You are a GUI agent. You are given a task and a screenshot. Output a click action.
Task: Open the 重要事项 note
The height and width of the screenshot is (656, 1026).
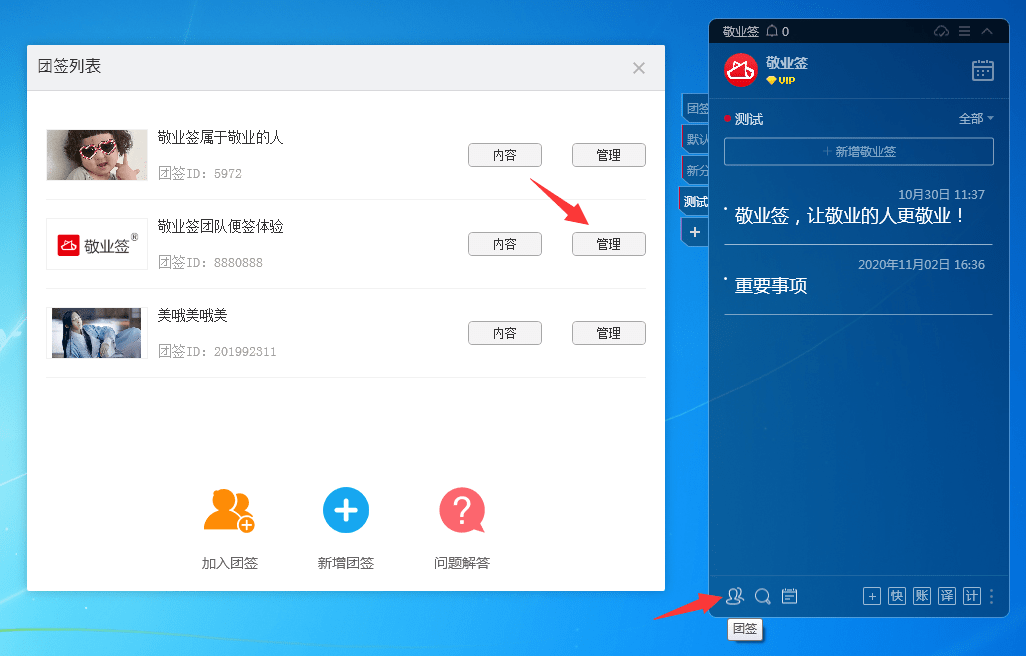[x=771, y=286]
